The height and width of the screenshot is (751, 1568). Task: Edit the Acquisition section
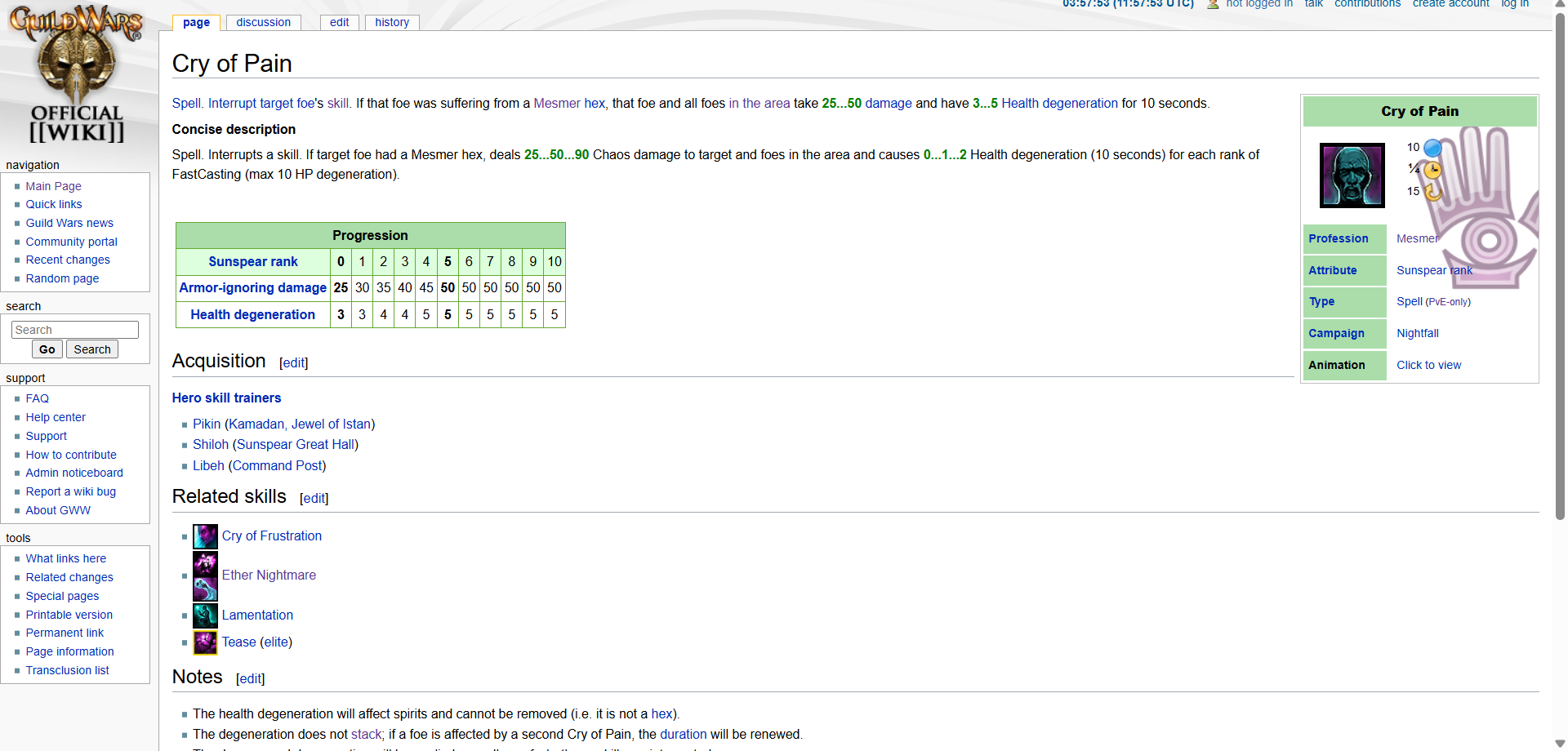[x=294, y=362]
